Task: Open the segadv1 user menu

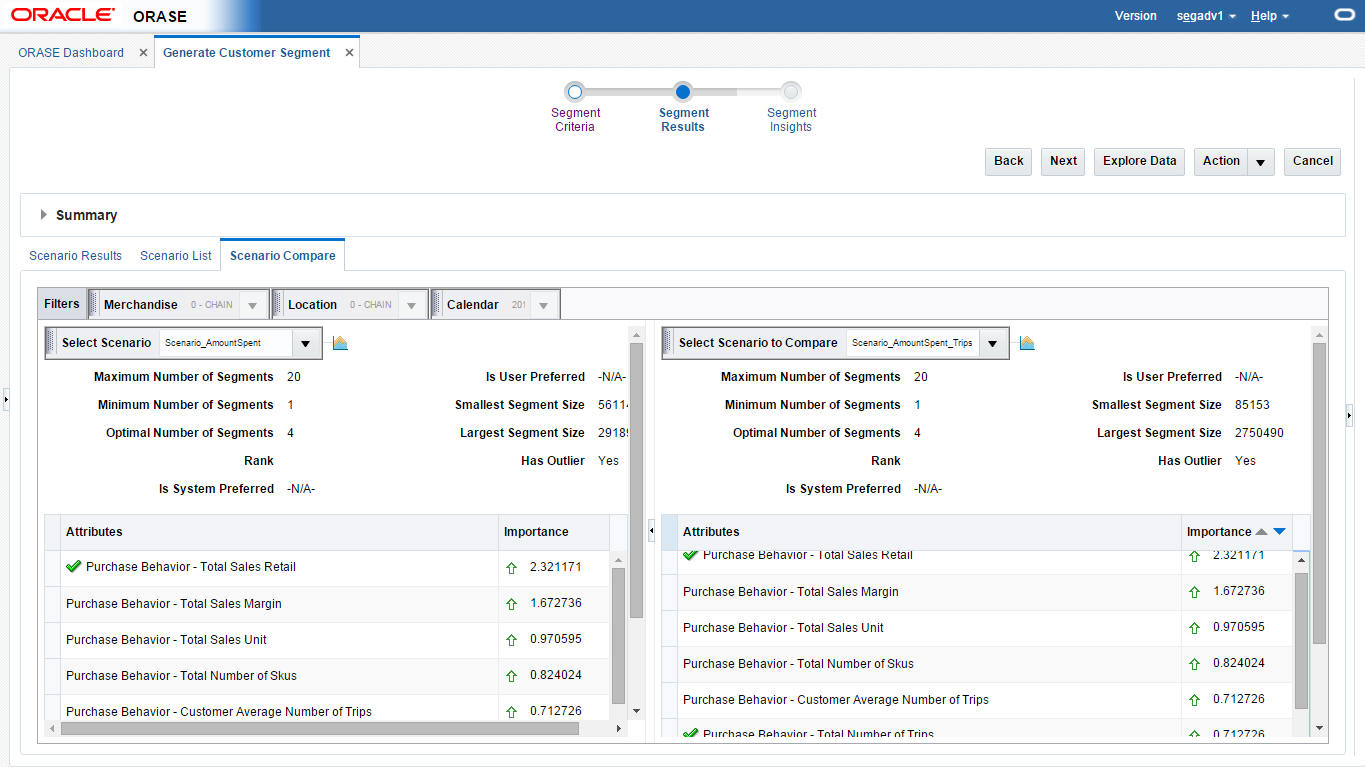Action: [1207, 16]
